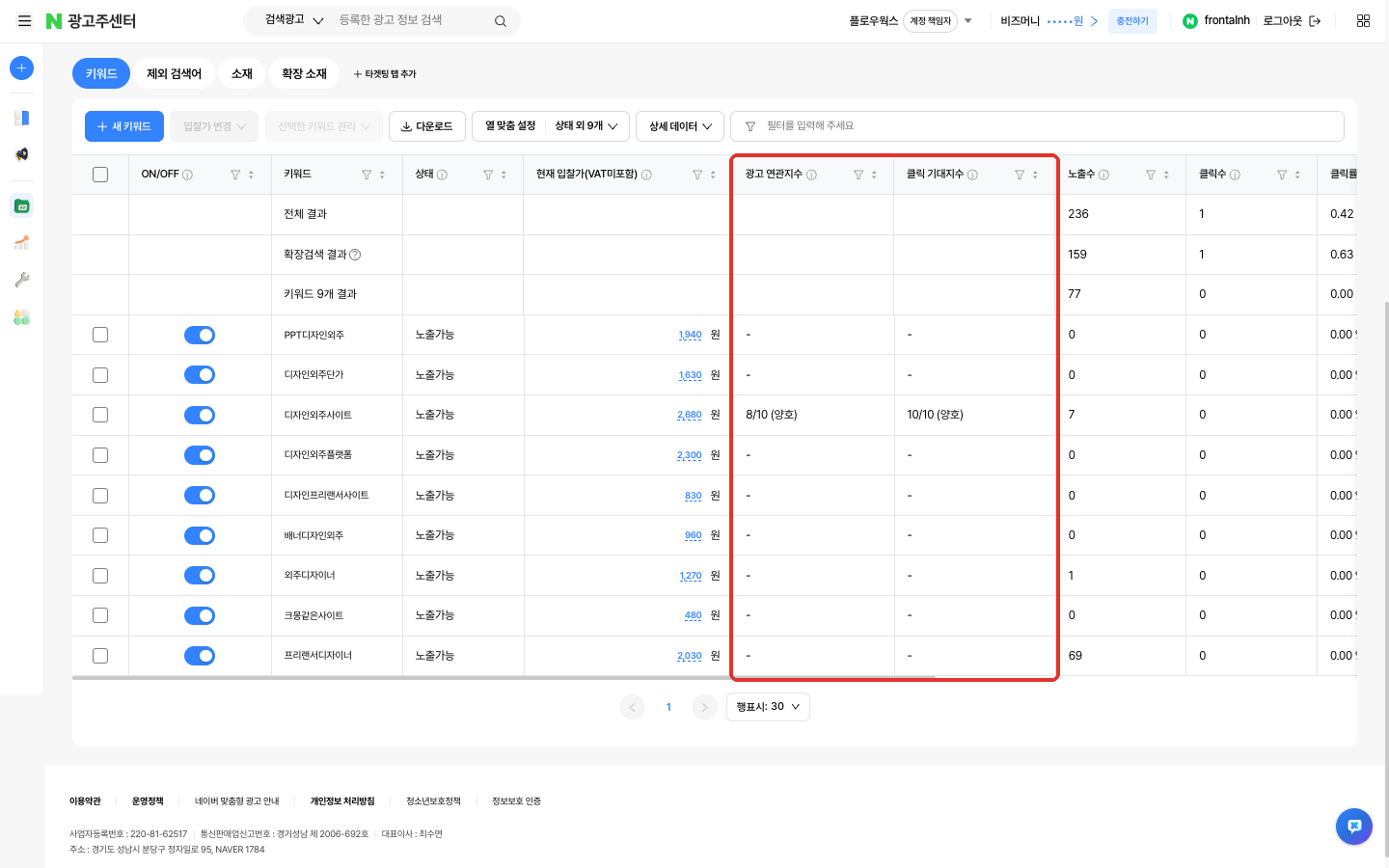Click help icon beside 확장검색 결과
The width and height of the screenshot is (1389, 868).
point(355,255)
